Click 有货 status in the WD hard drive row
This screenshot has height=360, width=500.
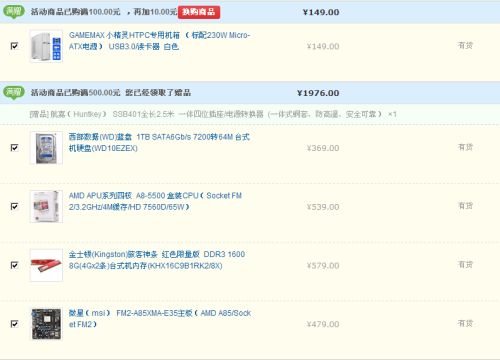[x=465, y=147]
